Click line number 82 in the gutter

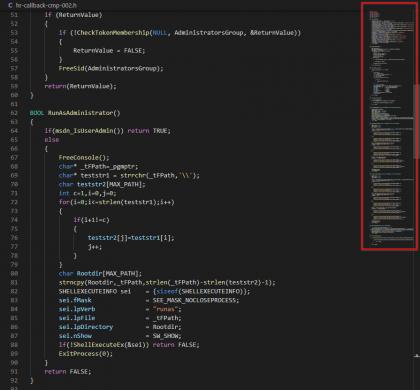[14, 291]
